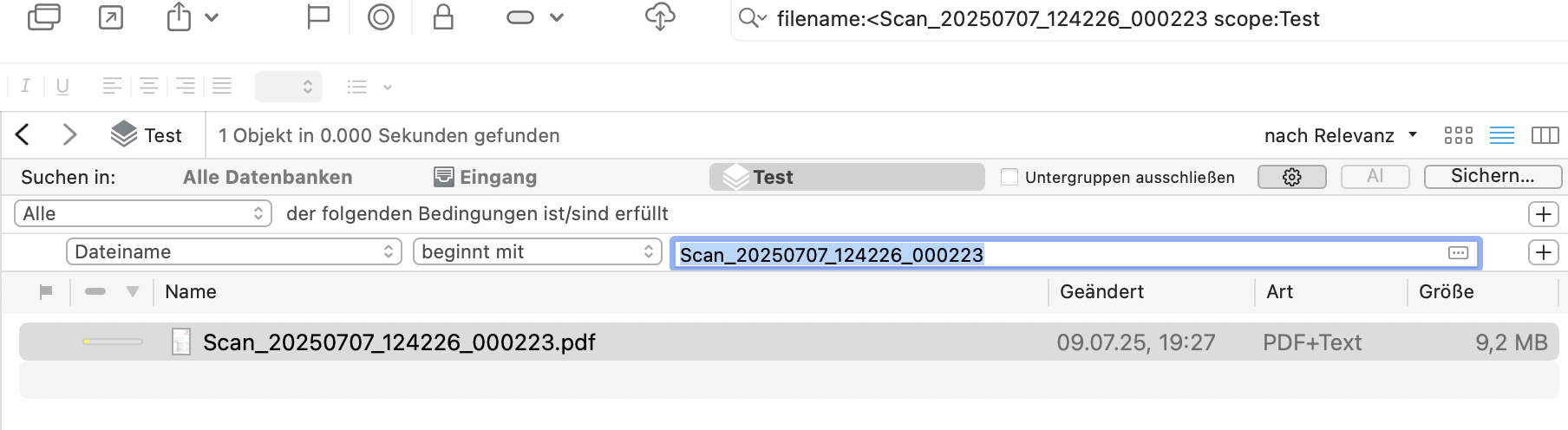Click the filename search value field
Screen dimensions: 1568x430
[x=1058, y=254]
